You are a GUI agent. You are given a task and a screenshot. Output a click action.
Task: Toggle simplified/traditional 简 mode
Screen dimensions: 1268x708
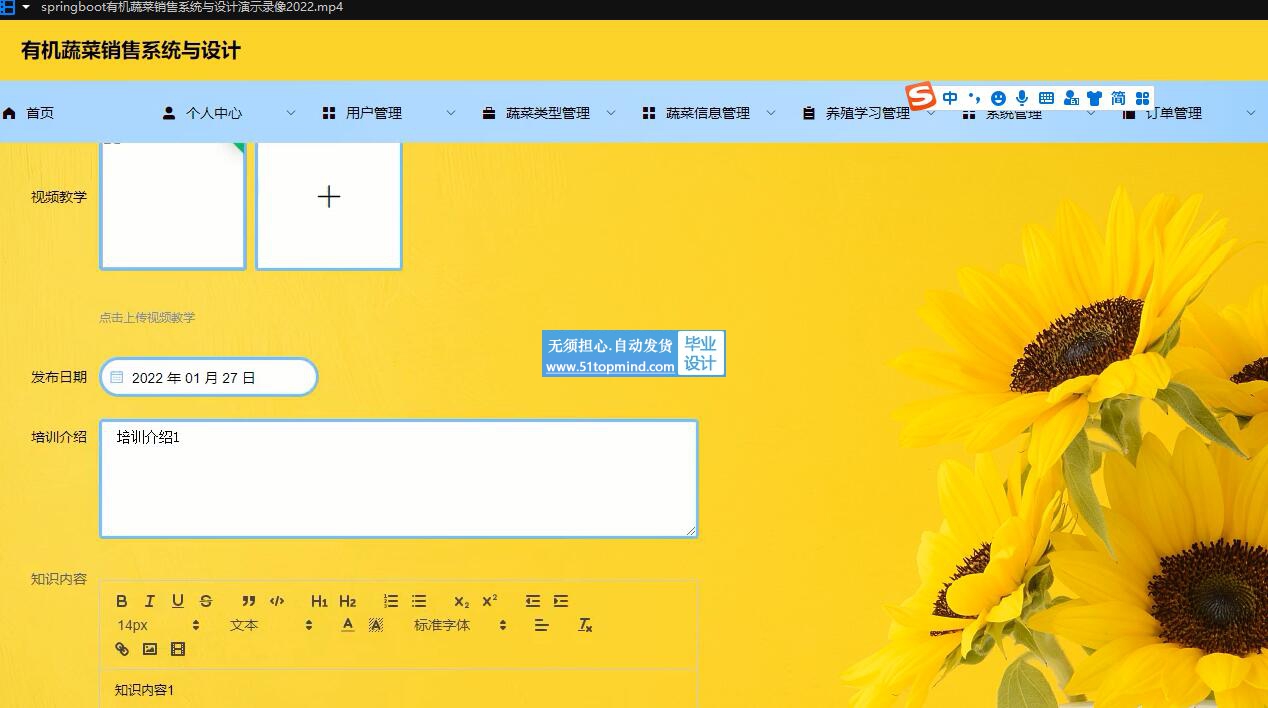point(1118,98)
